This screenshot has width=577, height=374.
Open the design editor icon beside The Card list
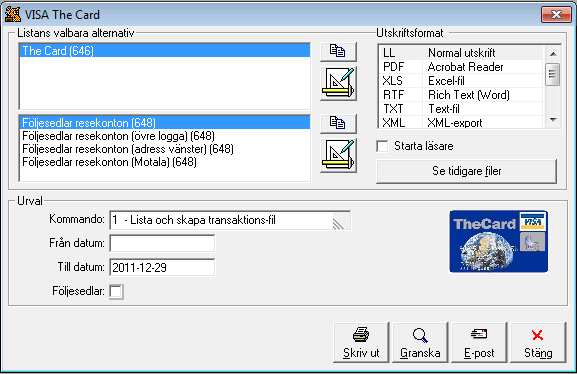click(338, 84)
